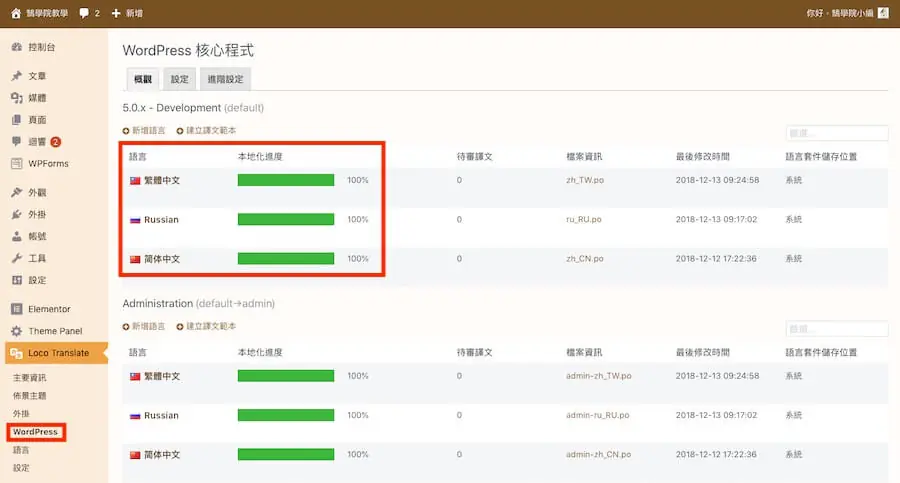
Task: Switch to the 概觀 tab
Action: coord(143,79)
